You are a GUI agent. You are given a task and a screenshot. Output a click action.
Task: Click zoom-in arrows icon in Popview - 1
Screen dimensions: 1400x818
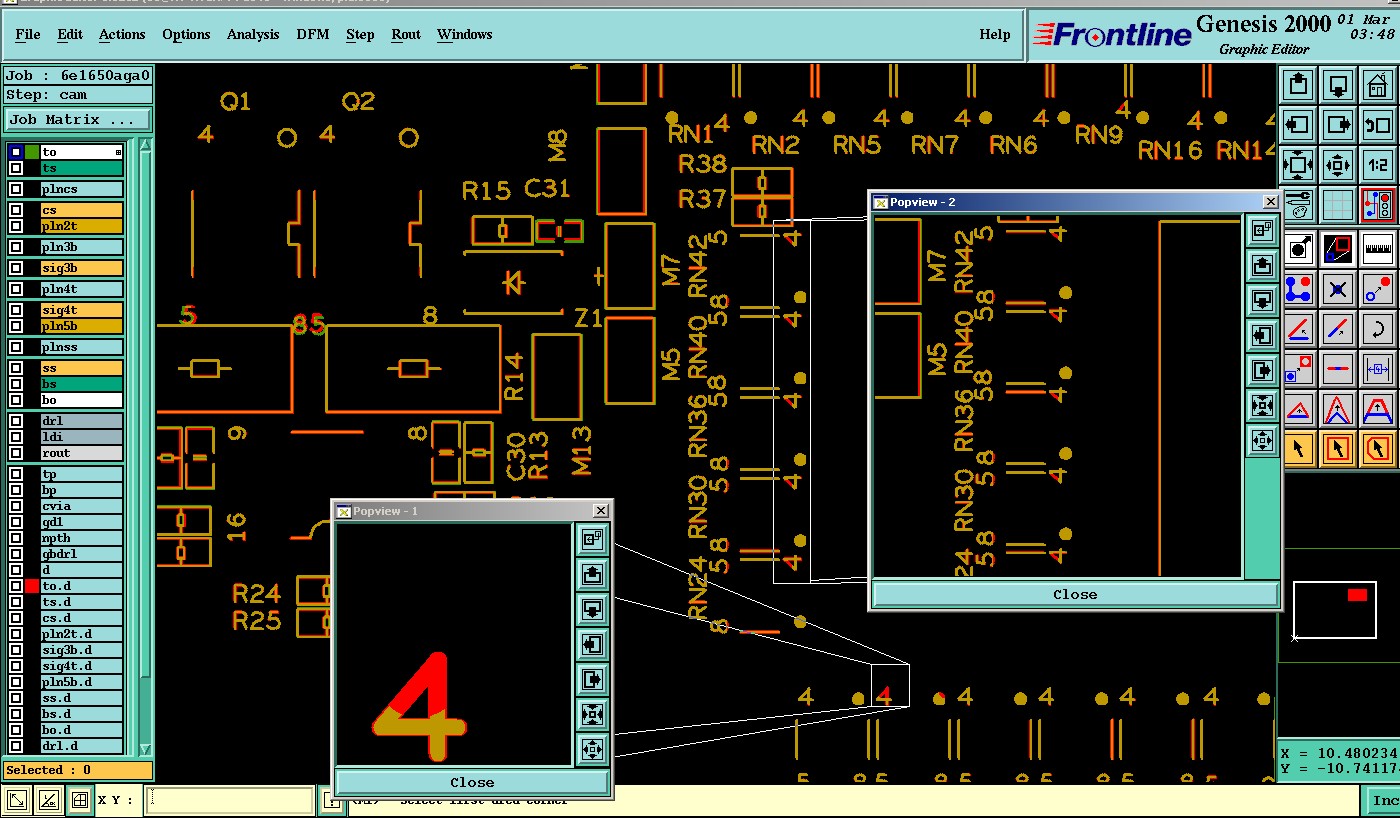point(591,714)
